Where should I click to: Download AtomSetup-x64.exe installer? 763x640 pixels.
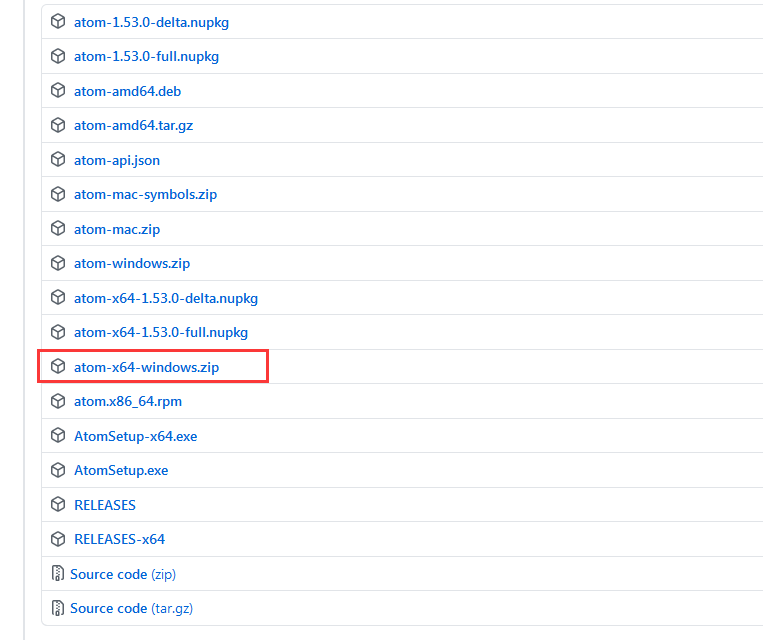[136, 436]
